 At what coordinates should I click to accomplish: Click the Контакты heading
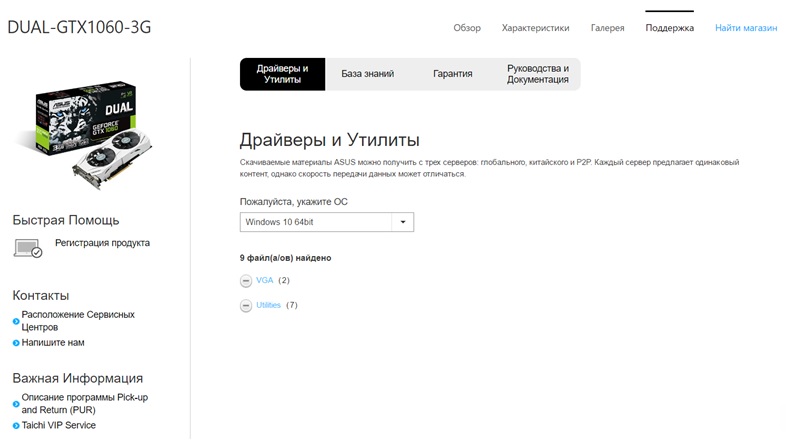point(41,295)
